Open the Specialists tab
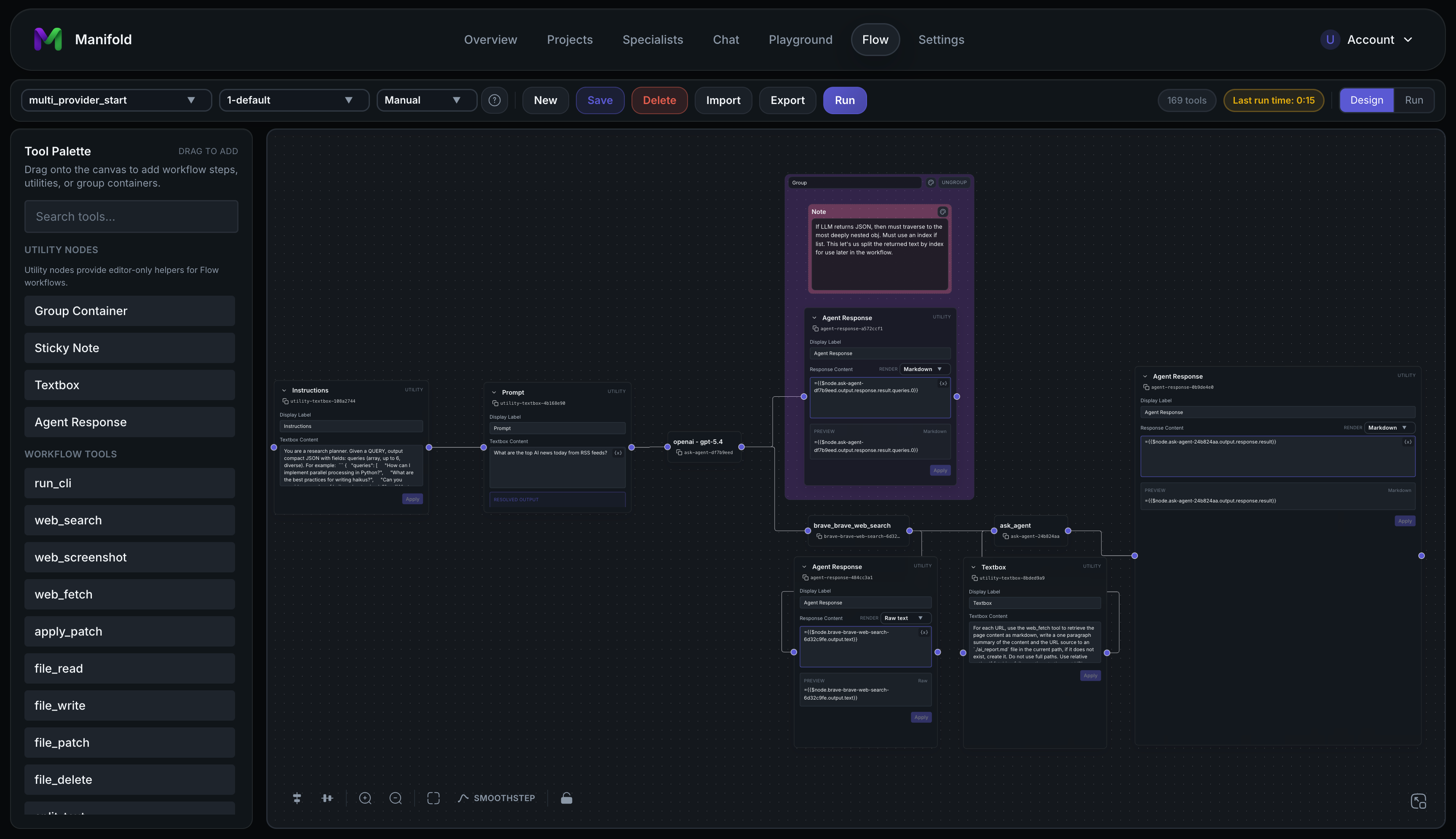This screenshot has height=839, width=1456. point(653,40)
